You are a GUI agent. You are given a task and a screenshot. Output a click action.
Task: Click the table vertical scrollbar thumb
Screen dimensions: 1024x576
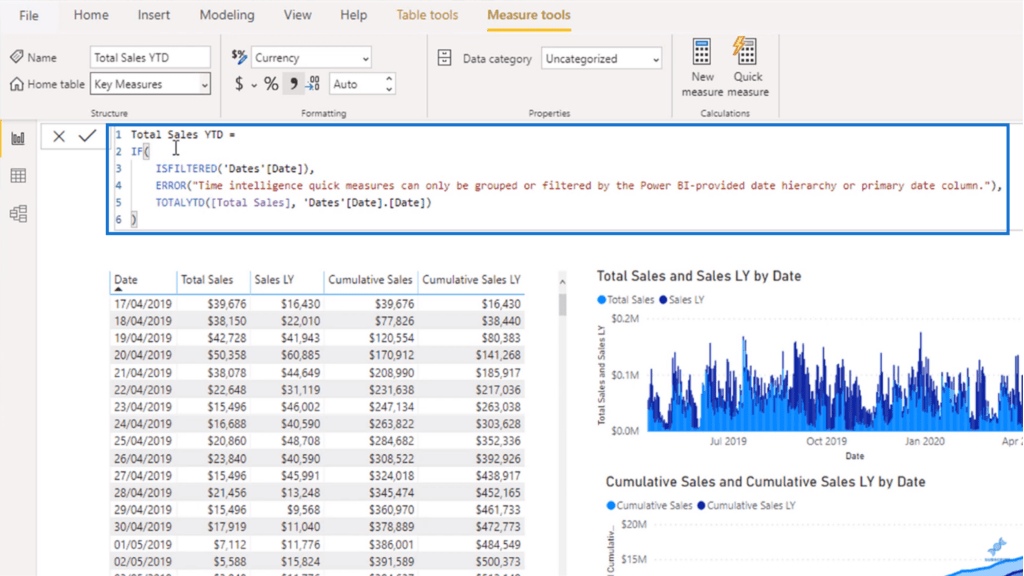(x=562, y=304)
